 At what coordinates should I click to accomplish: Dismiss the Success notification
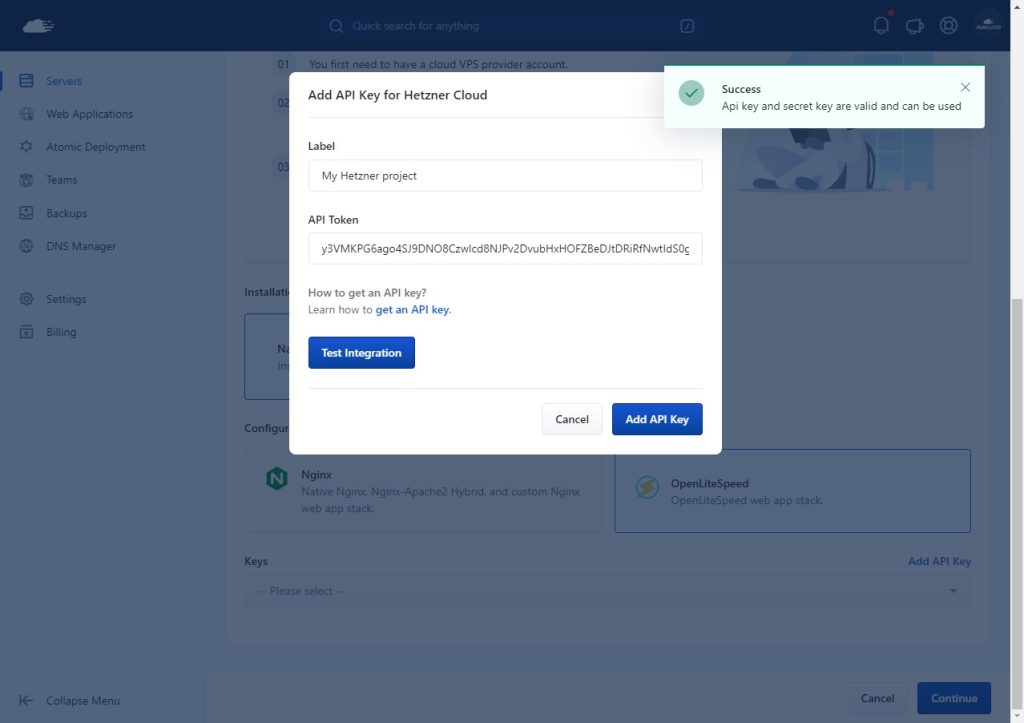click(x=964, y=88)
